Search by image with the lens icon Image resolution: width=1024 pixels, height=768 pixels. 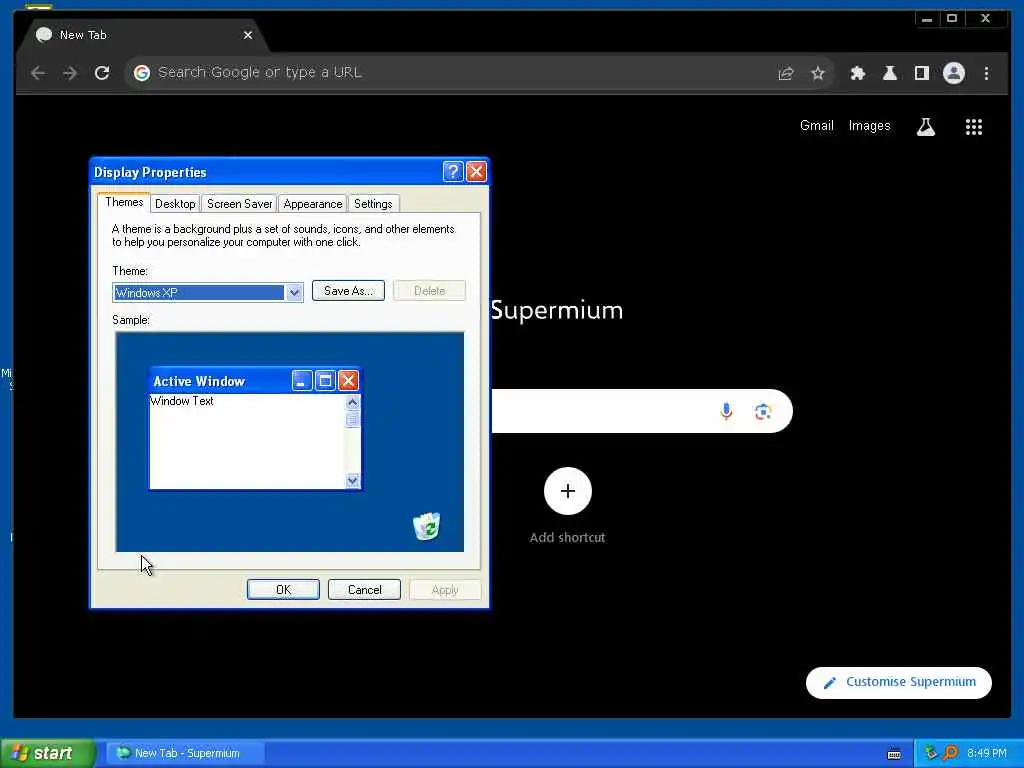pyautogui.click(x=763, y=411)
